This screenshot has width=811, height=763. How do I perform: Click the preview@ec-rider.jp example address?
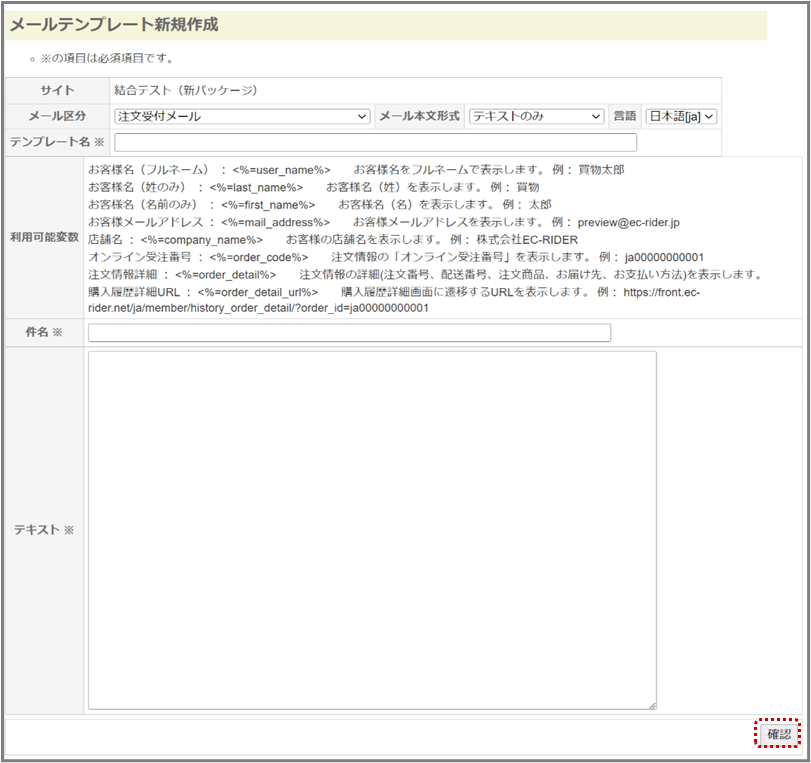[628, 222]
